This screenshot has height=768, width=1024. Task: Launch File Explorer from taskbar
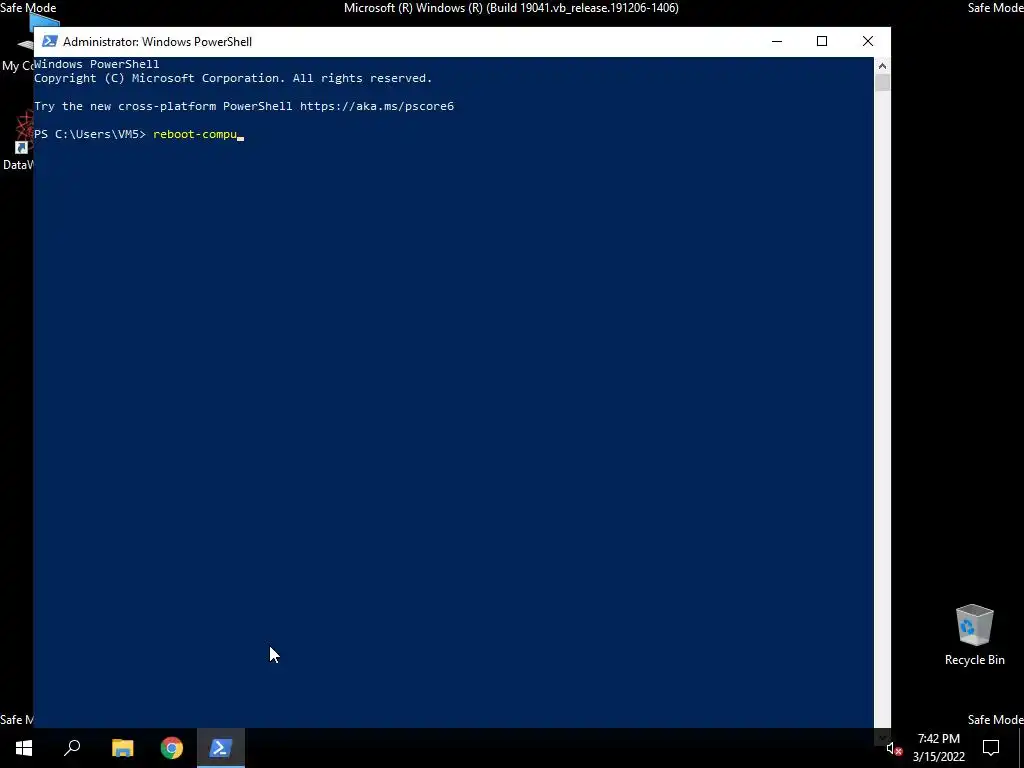[122, 748]
